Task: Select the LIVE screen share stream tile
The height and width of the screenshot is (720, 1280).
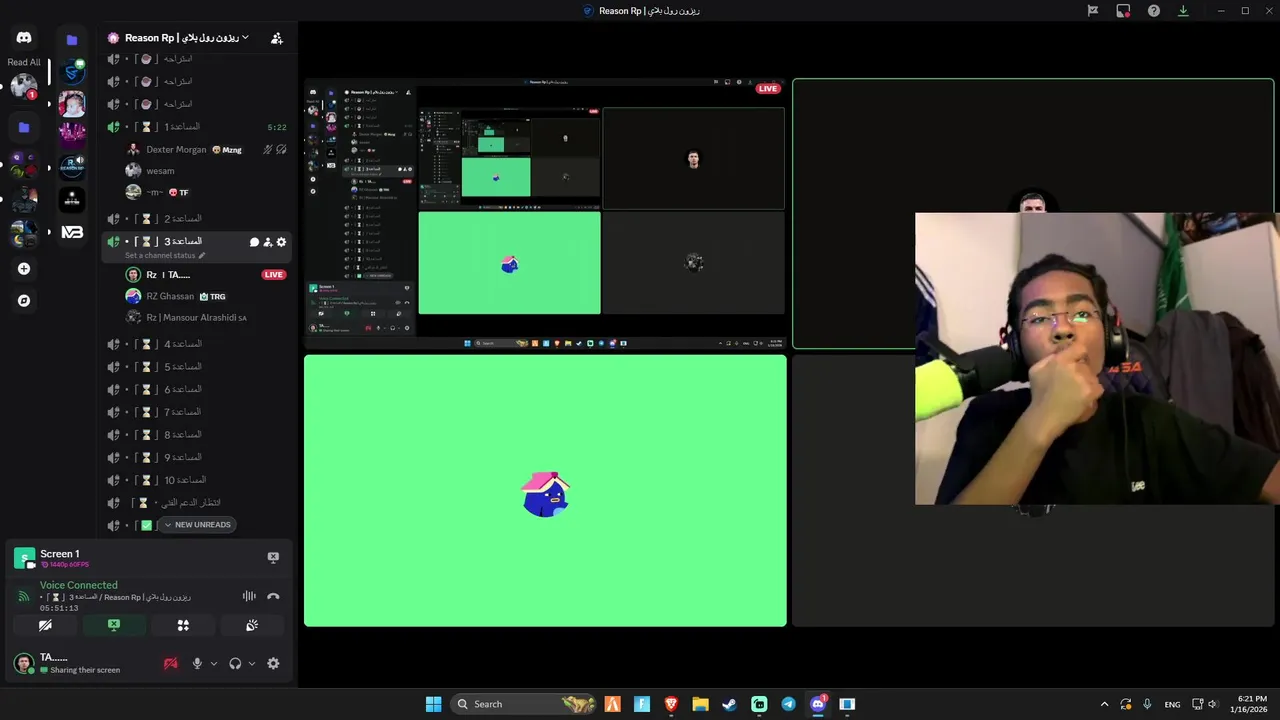Action: [x=545, y=213]
